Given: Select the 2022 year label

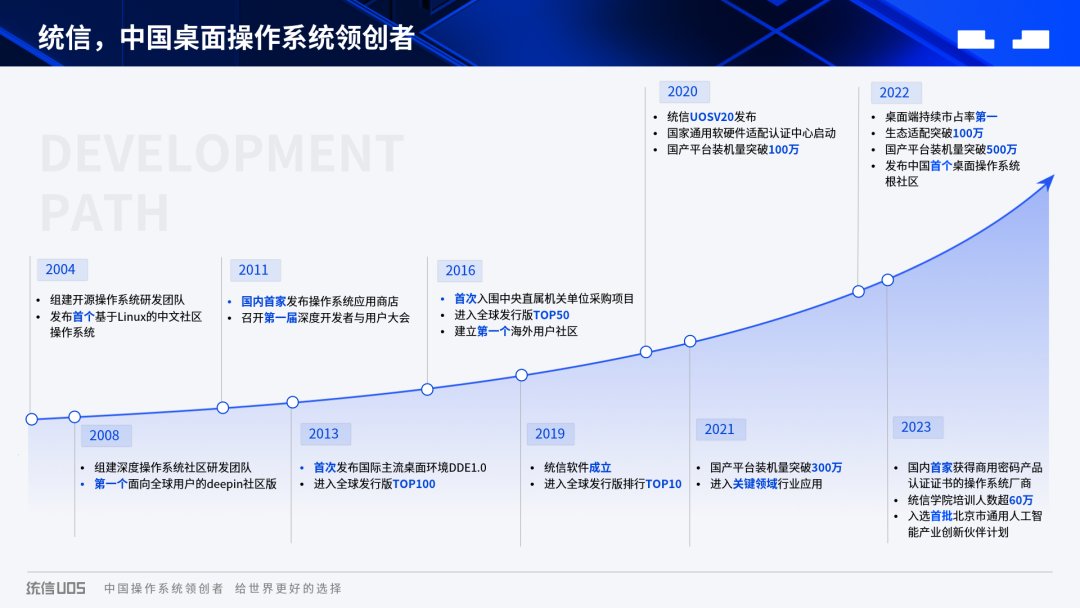Looking at the screenshot, I should click(x=896, y=93).
